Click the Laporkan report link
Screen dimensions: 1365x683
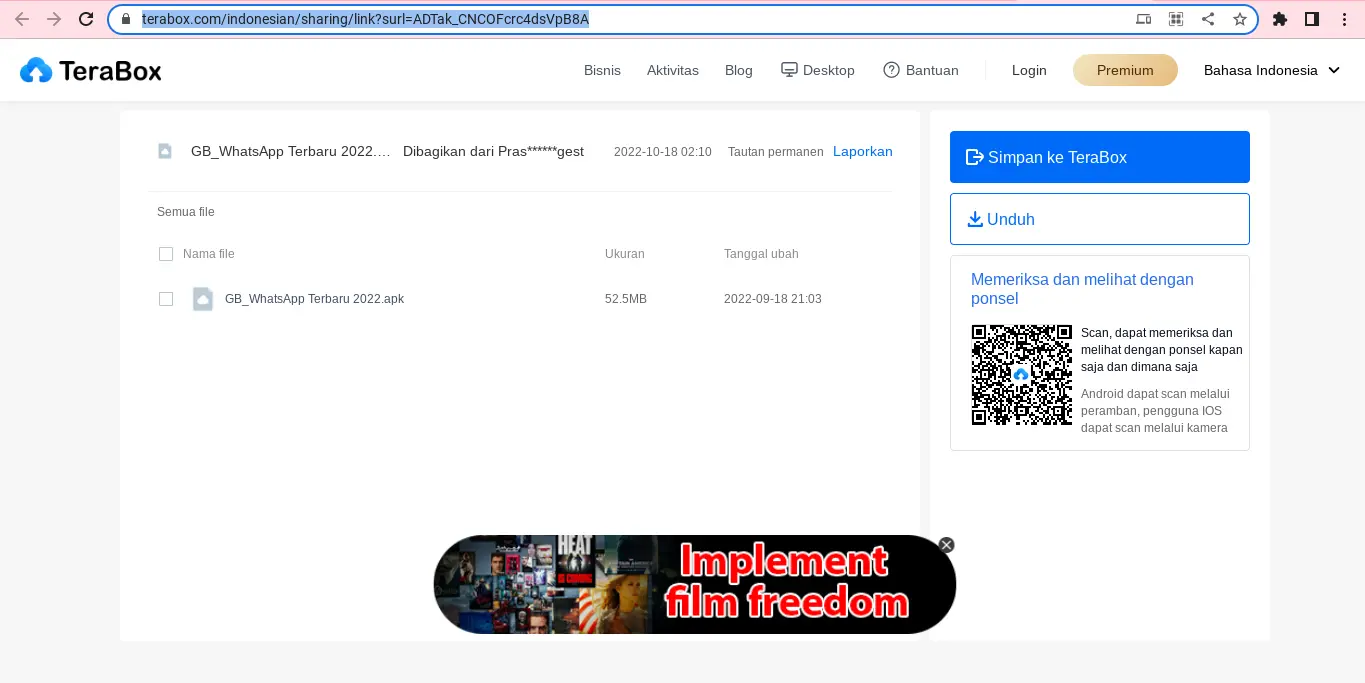863,151
